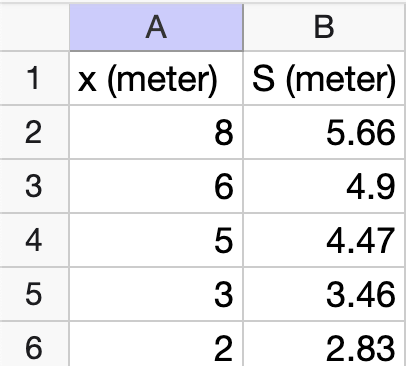
Task: Click cell with value 3.46
Action: [x=325, y=294]
